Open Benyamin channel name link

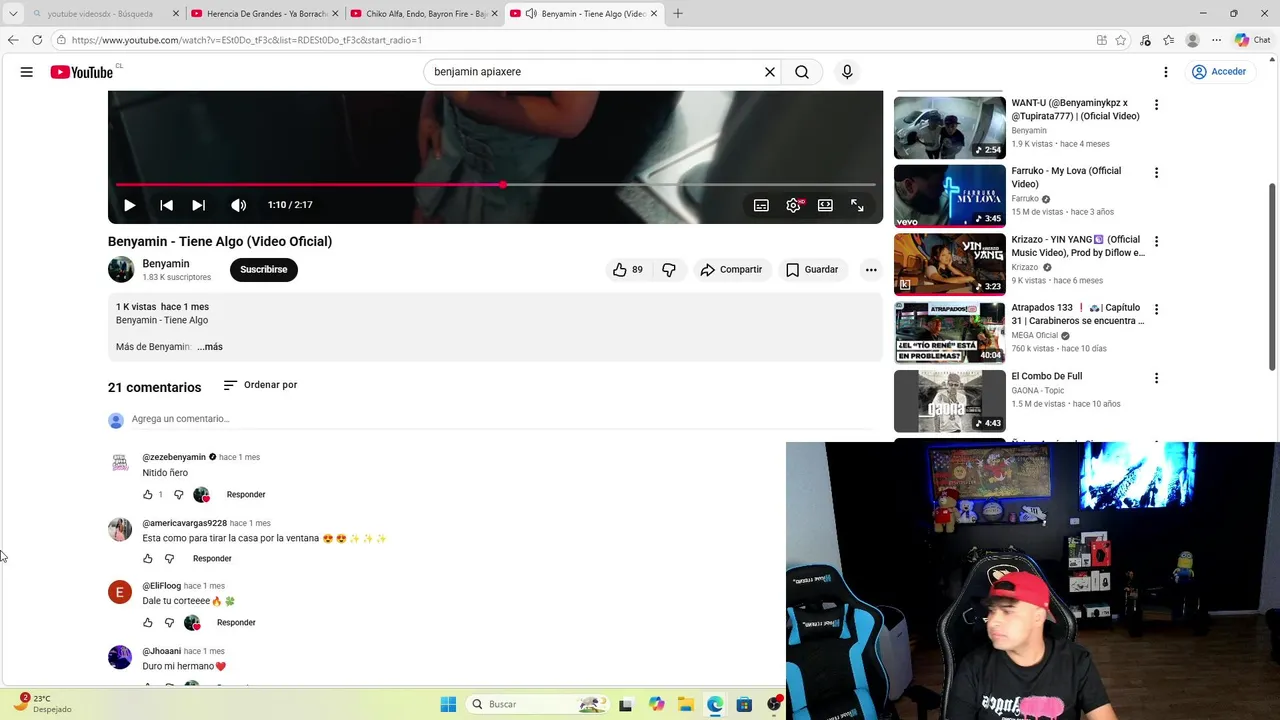tap(166, 264)
